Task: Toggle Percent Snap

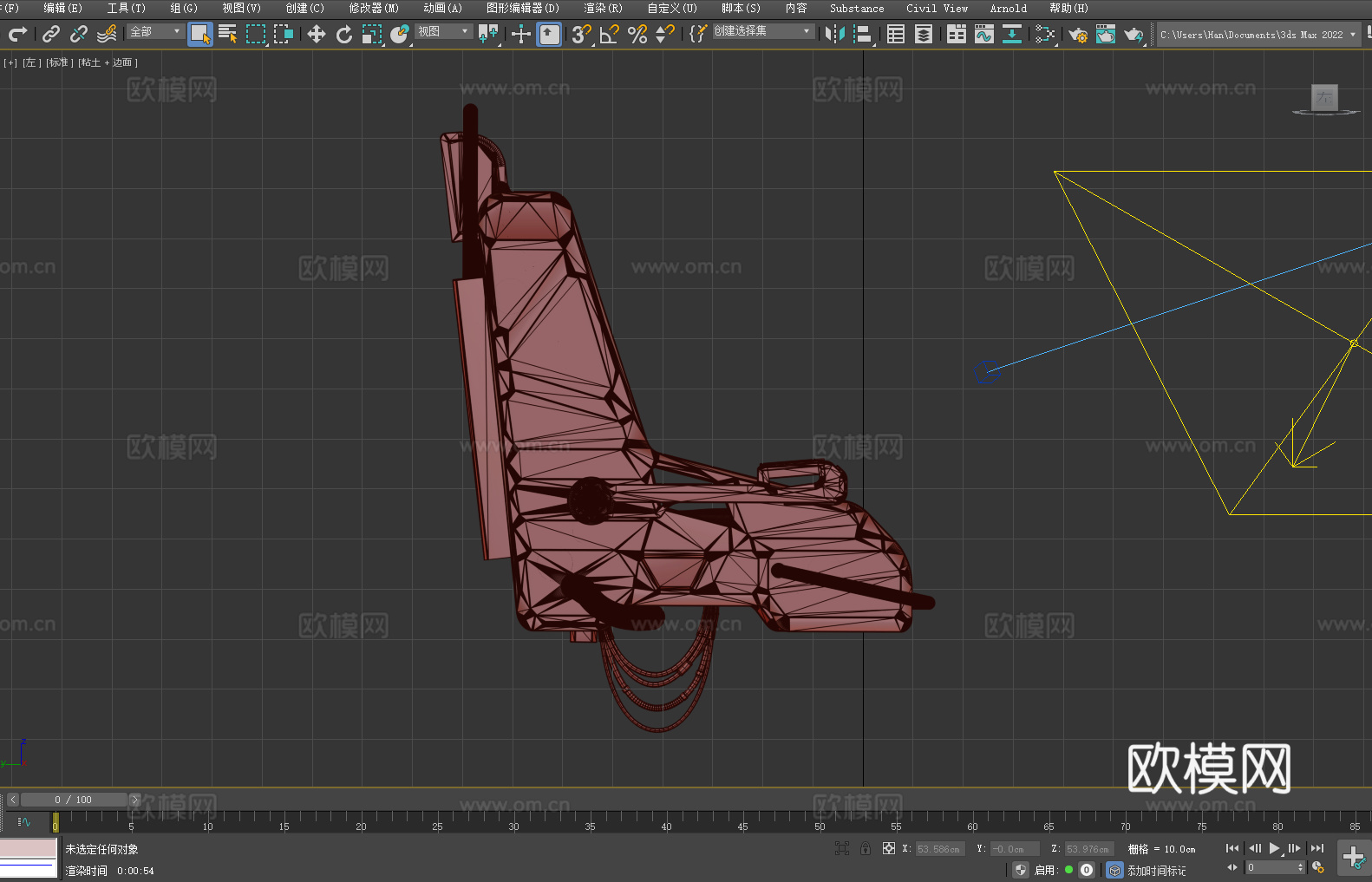Action: [x=637, y=34]
